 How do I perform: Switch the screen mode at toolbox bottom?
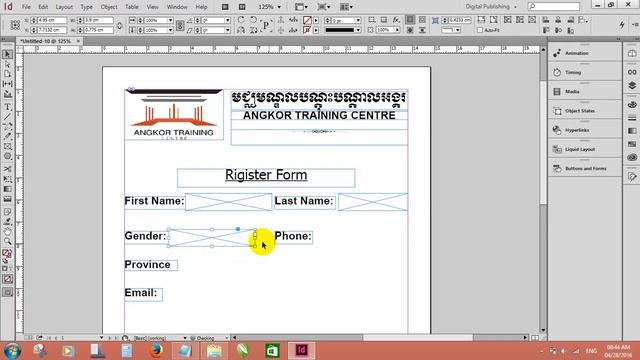click(7, 292)
